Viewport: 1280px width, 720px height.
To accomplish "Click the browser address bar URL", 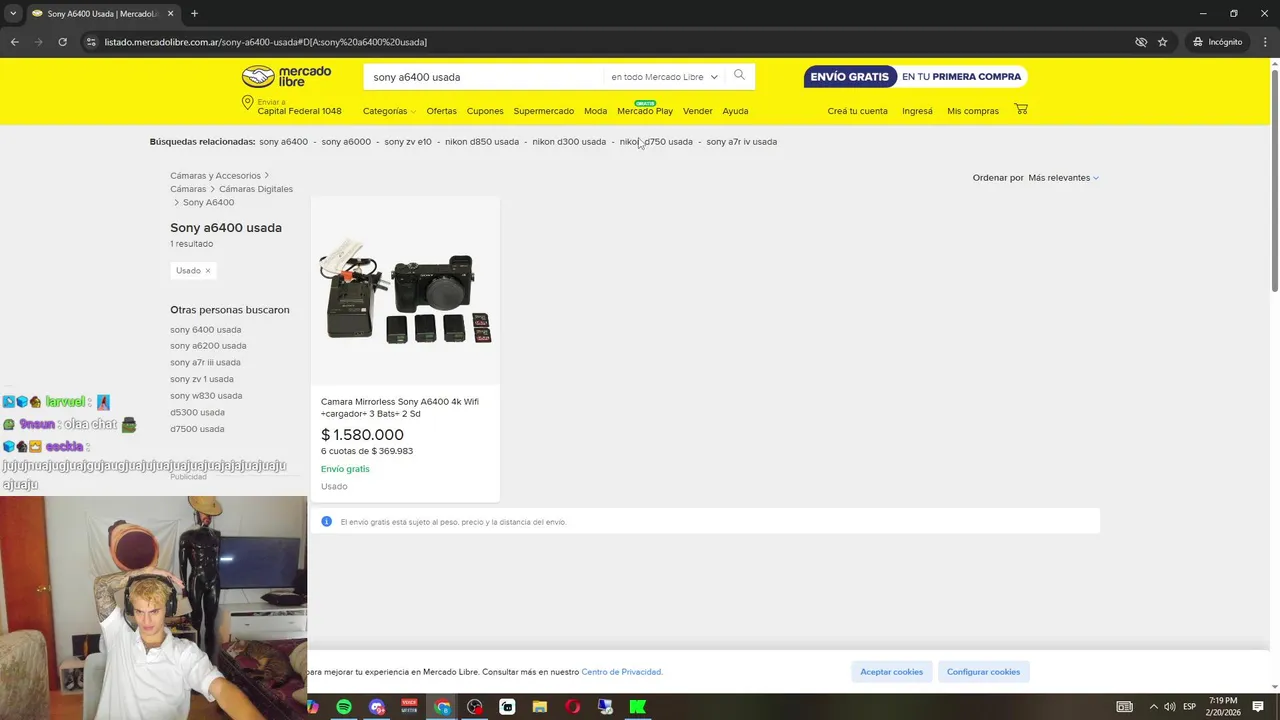I will [x=265, y=42].
